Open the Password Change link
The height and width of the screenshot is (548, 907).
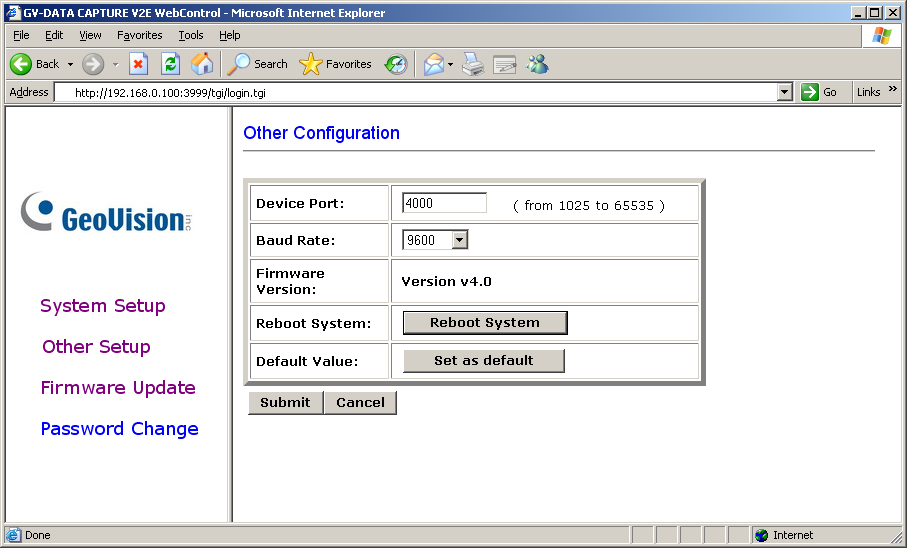[120, 429]
